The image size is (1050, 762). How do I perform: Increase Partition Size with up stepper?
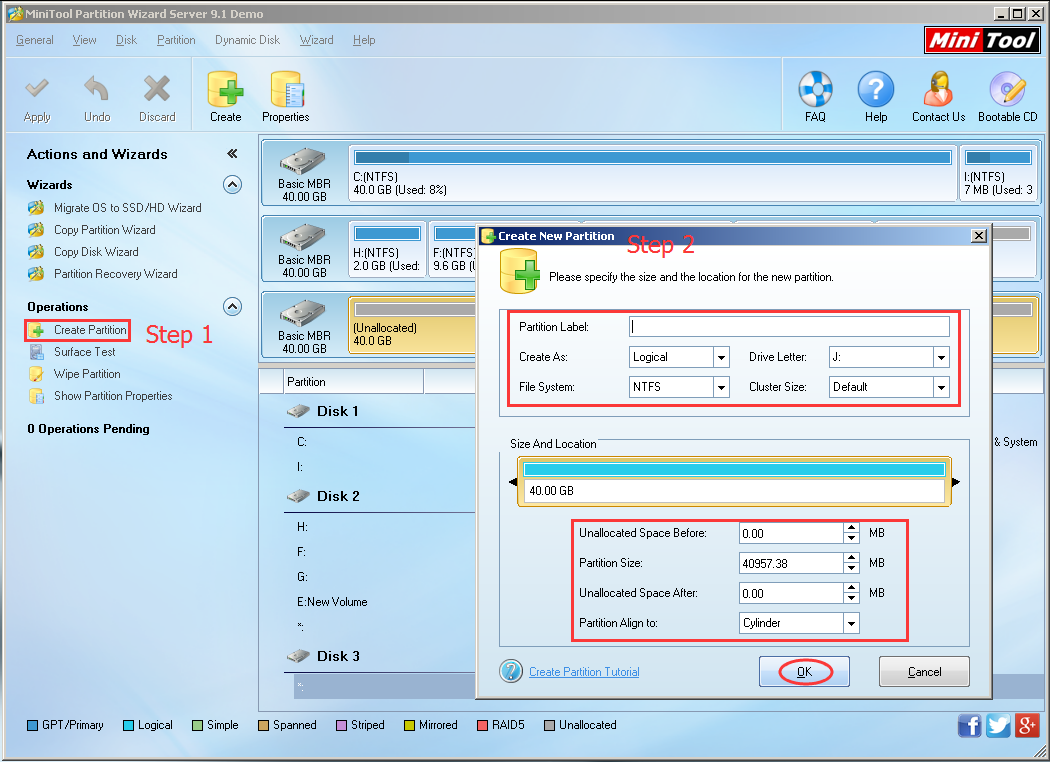pyautogui.click(x=851, y=558)
